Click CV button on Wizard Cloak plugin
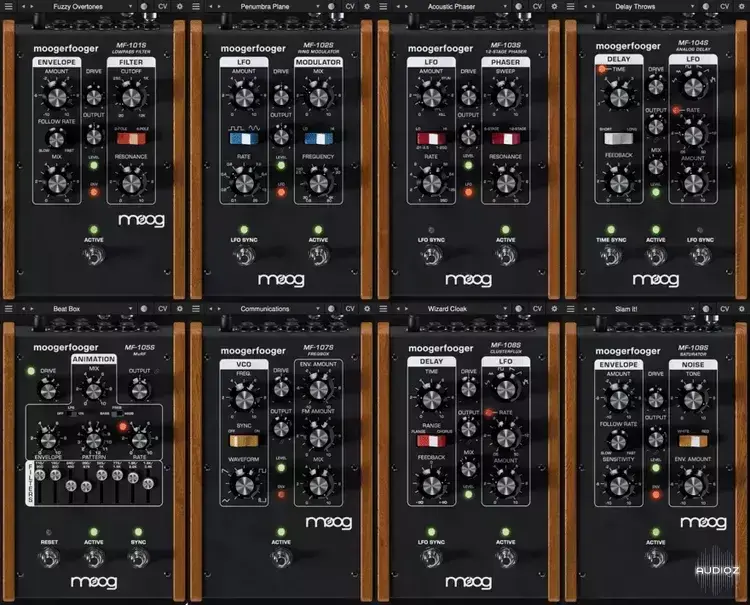This screenshot has height=605, width=750. [x=537, y=309]
